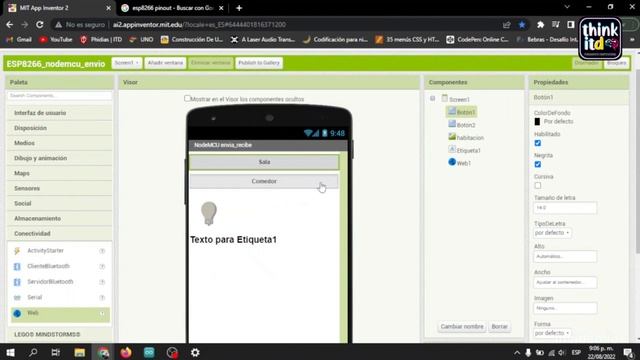Open TipoDeLetra dropdown

pyautogui.click(x=552, y=233)
